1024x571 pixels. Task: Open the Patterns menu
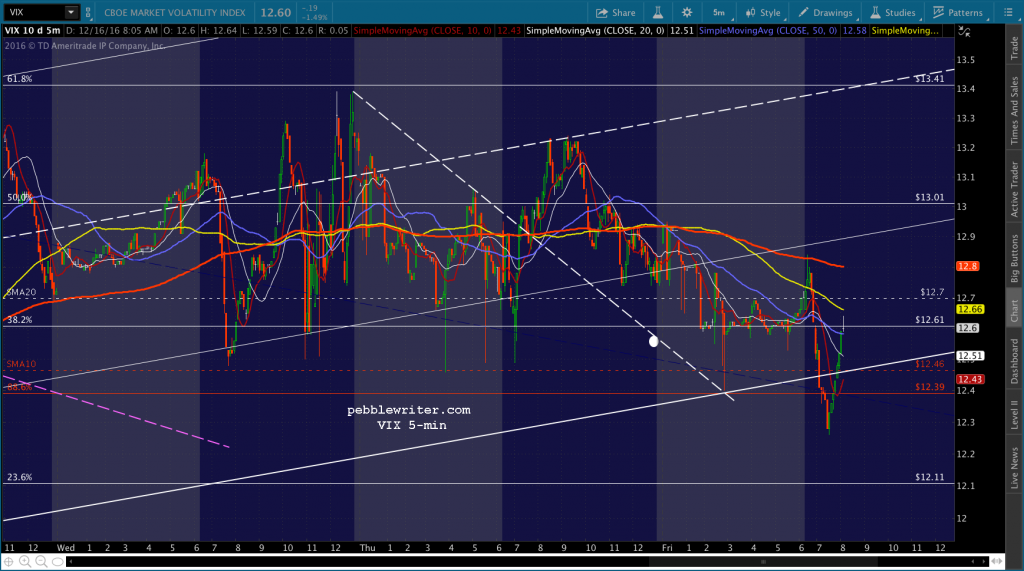[957, 13]
